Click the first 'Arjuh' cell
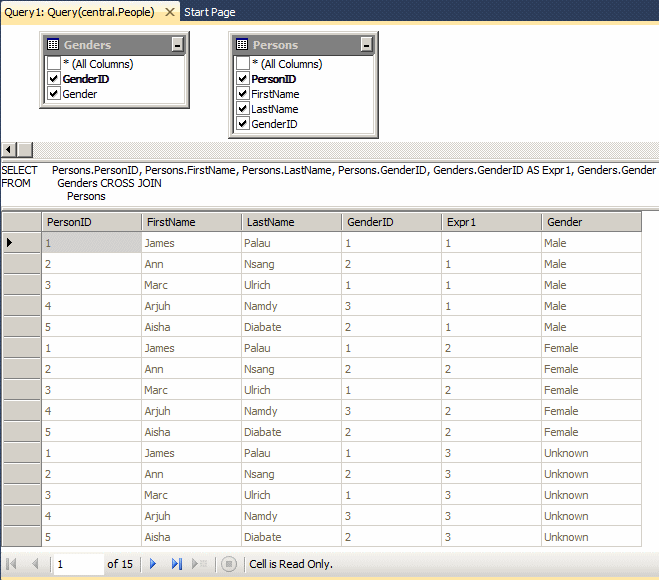 pos(192,306)
